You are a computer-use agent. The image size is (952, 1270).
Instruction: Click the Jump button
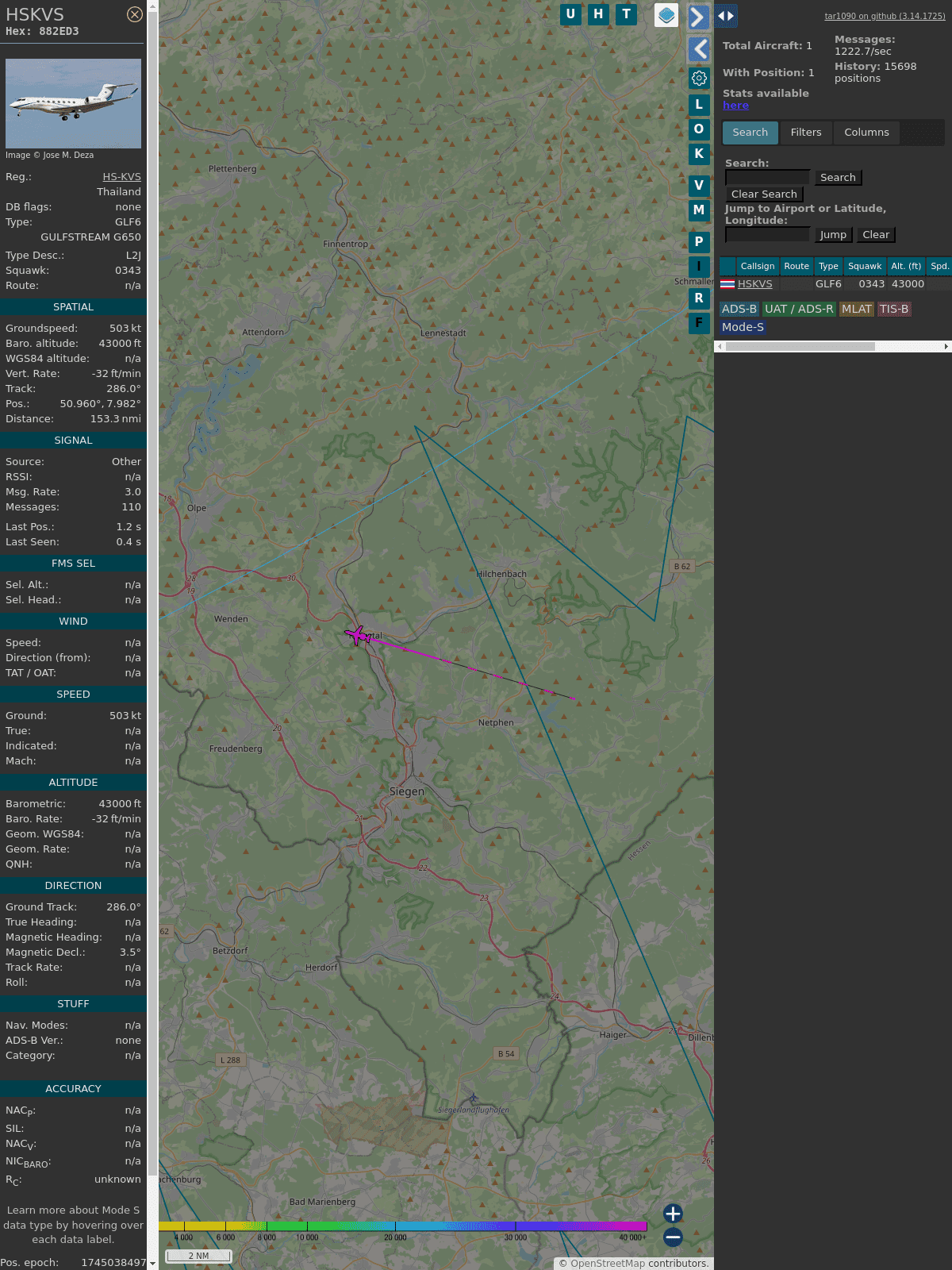tap(833, 235)
